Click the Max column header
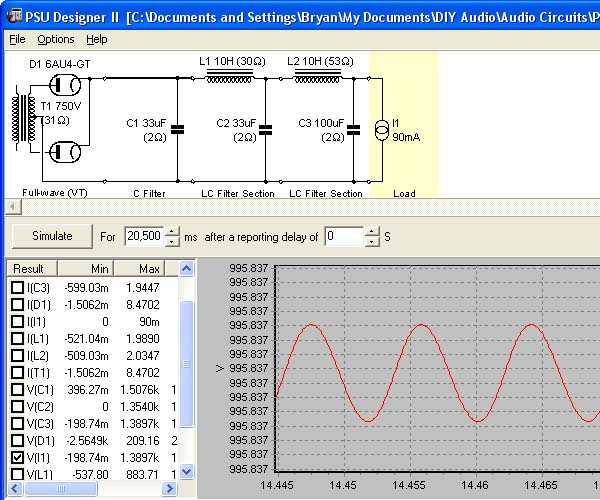 coord(139,269)
